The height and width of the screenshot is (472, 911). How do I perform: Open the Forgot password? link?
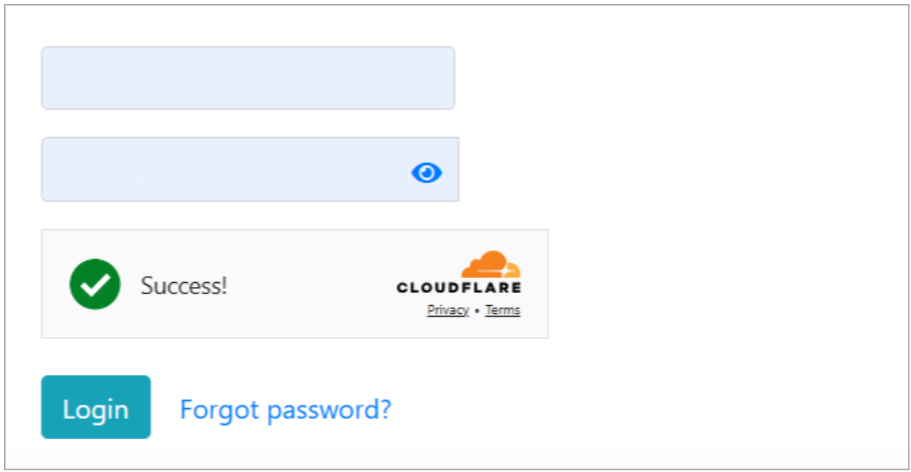tap(285, 409)
